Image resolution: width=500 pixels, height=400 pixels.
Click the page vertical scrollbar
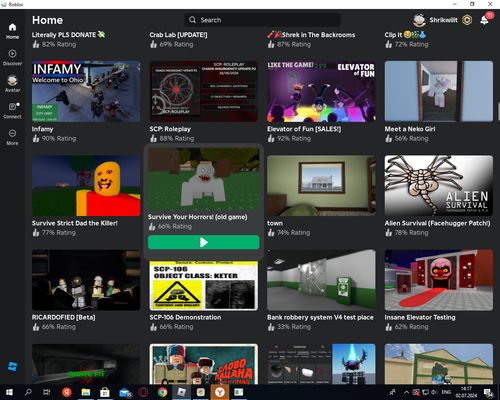coord(499,112)
